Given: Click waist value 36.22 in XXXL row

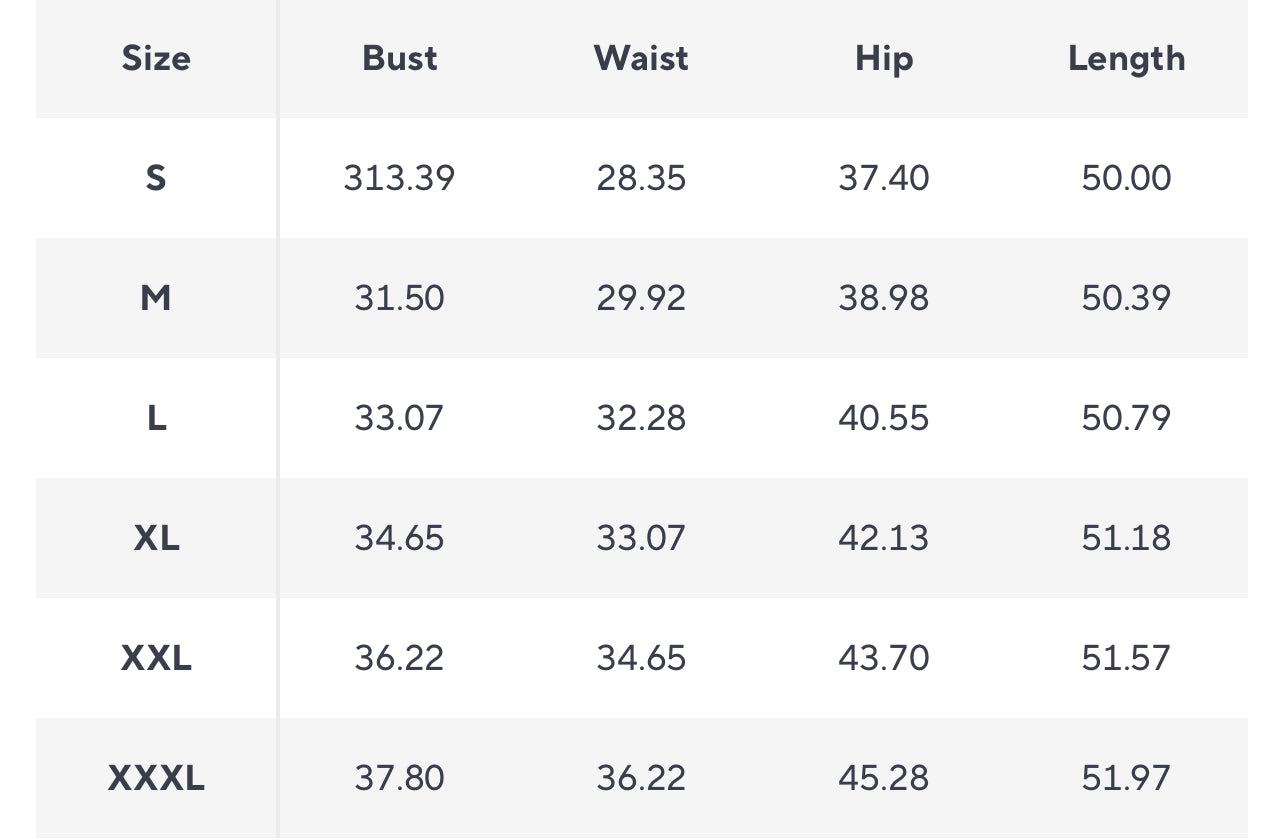Looking at the screenshot, I should [641, 778].
